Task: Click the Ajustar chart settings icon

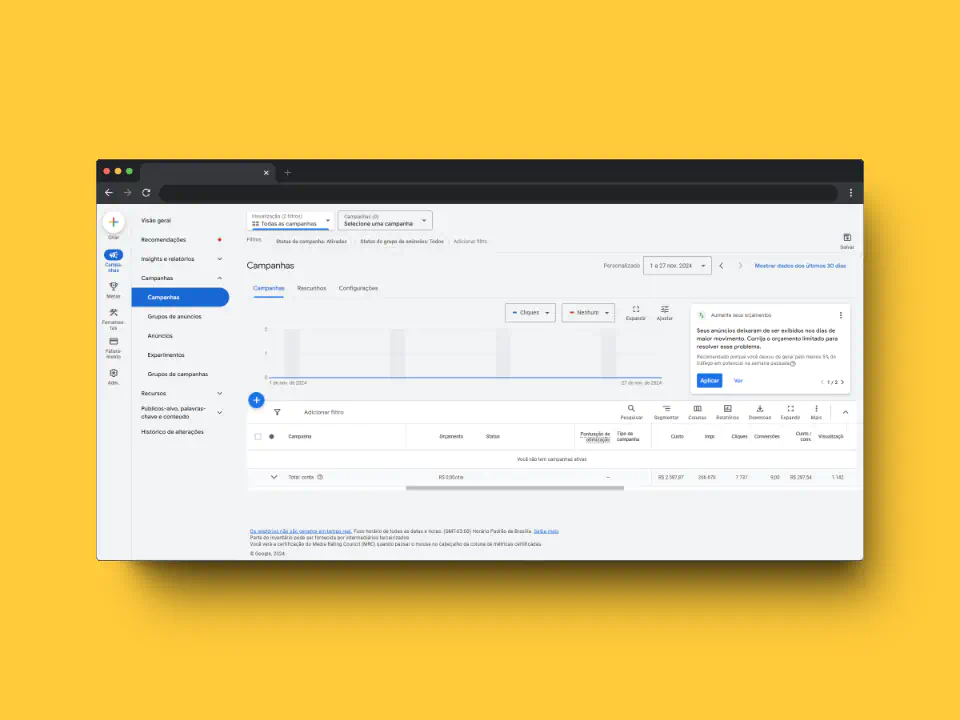Action: [x=665, y=312]
